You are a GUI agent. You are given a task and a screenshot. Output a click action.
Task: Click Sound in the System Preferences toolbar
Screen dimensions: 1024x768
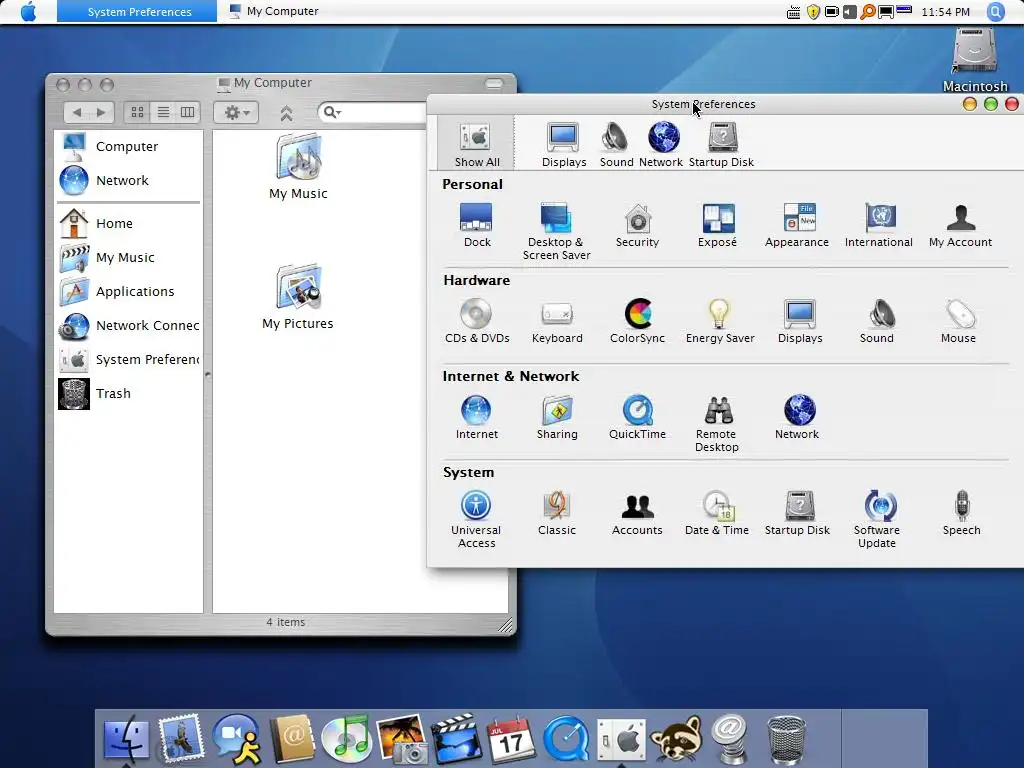tap(616, 144)
